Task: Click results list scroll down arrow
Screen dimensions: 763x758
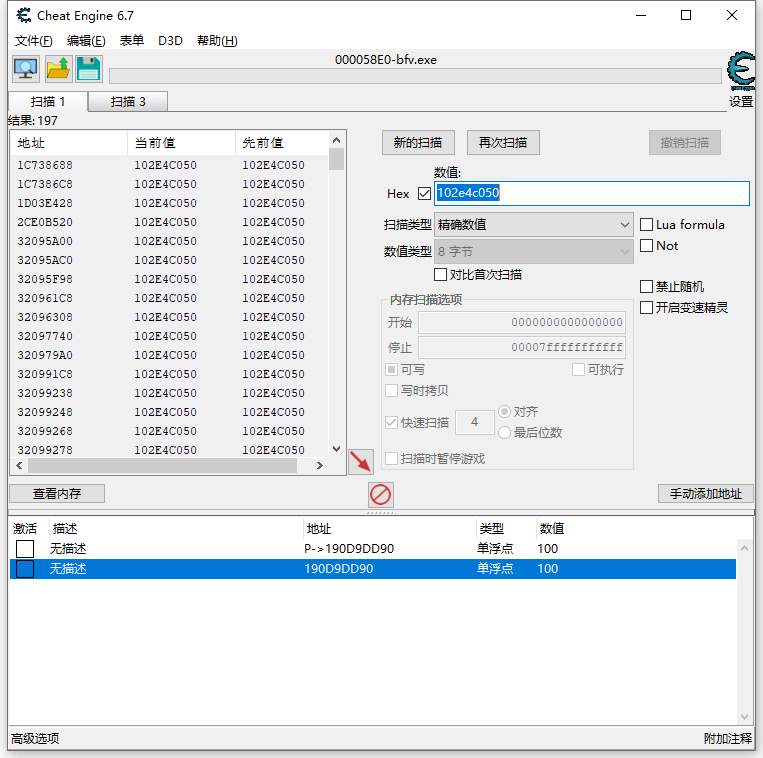Action: pos(336,449)
